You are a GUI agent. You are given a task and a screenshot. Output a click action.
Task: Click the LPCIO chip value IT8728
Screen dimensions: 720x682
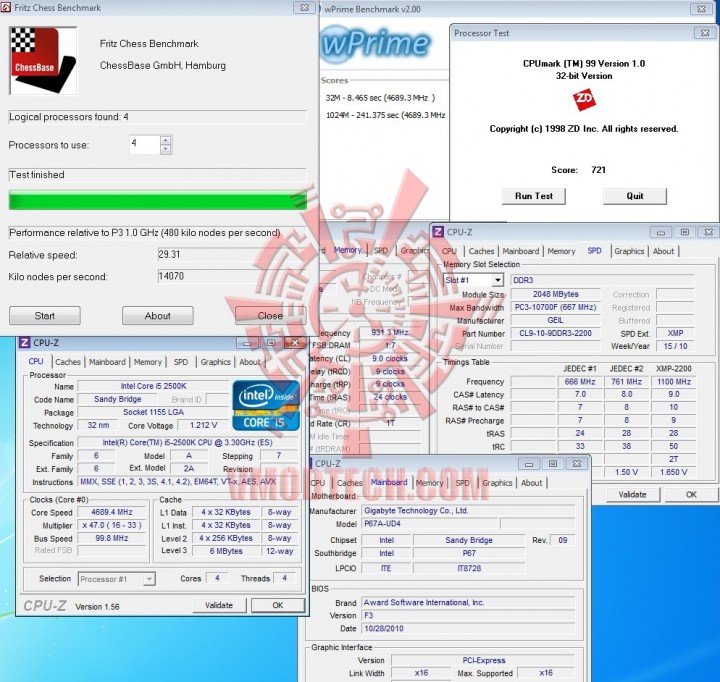click(x=469, y=568)
